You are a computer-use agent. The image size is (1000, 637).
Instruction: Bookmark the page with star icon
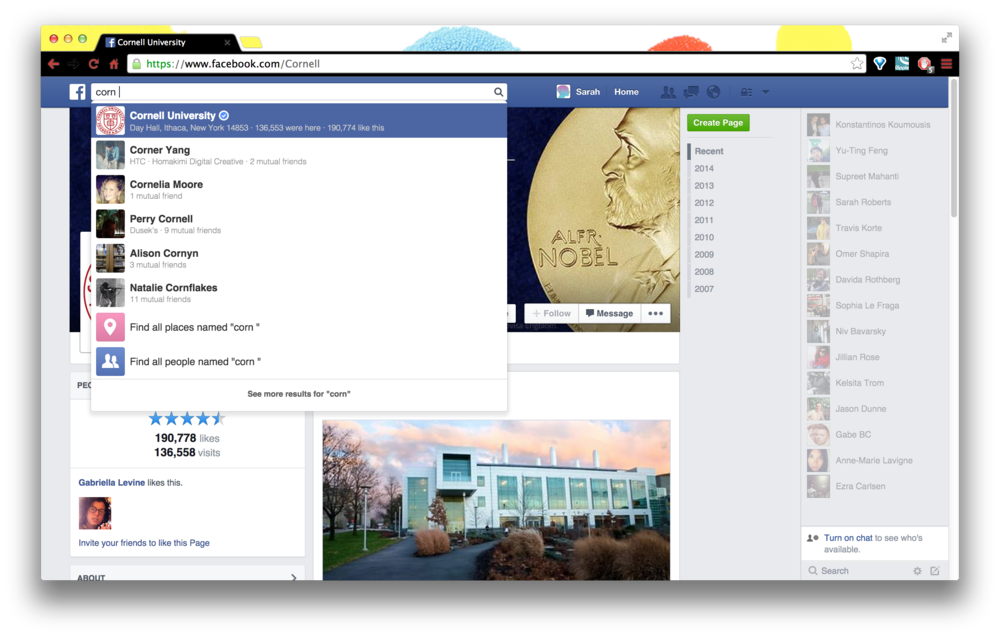(x=857, y=63)
